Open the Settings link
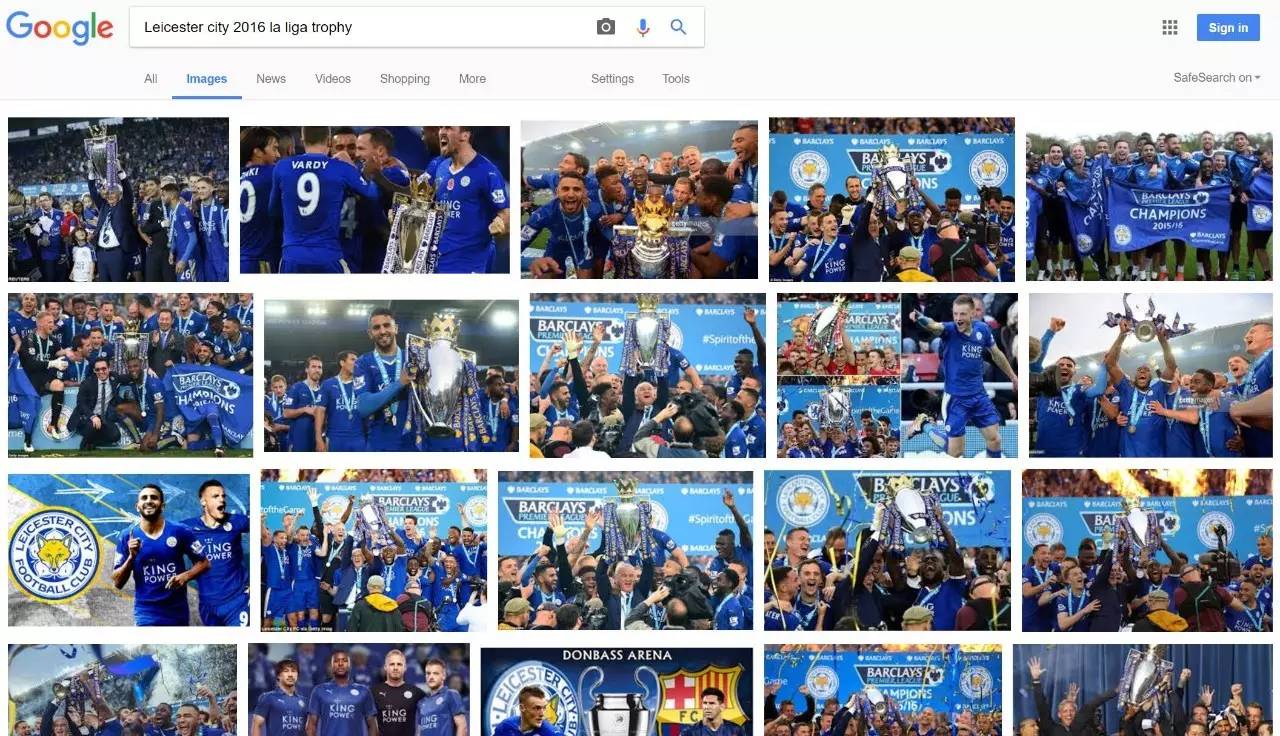The height and width of the screenshot is (736, 1280). (612, 79)
